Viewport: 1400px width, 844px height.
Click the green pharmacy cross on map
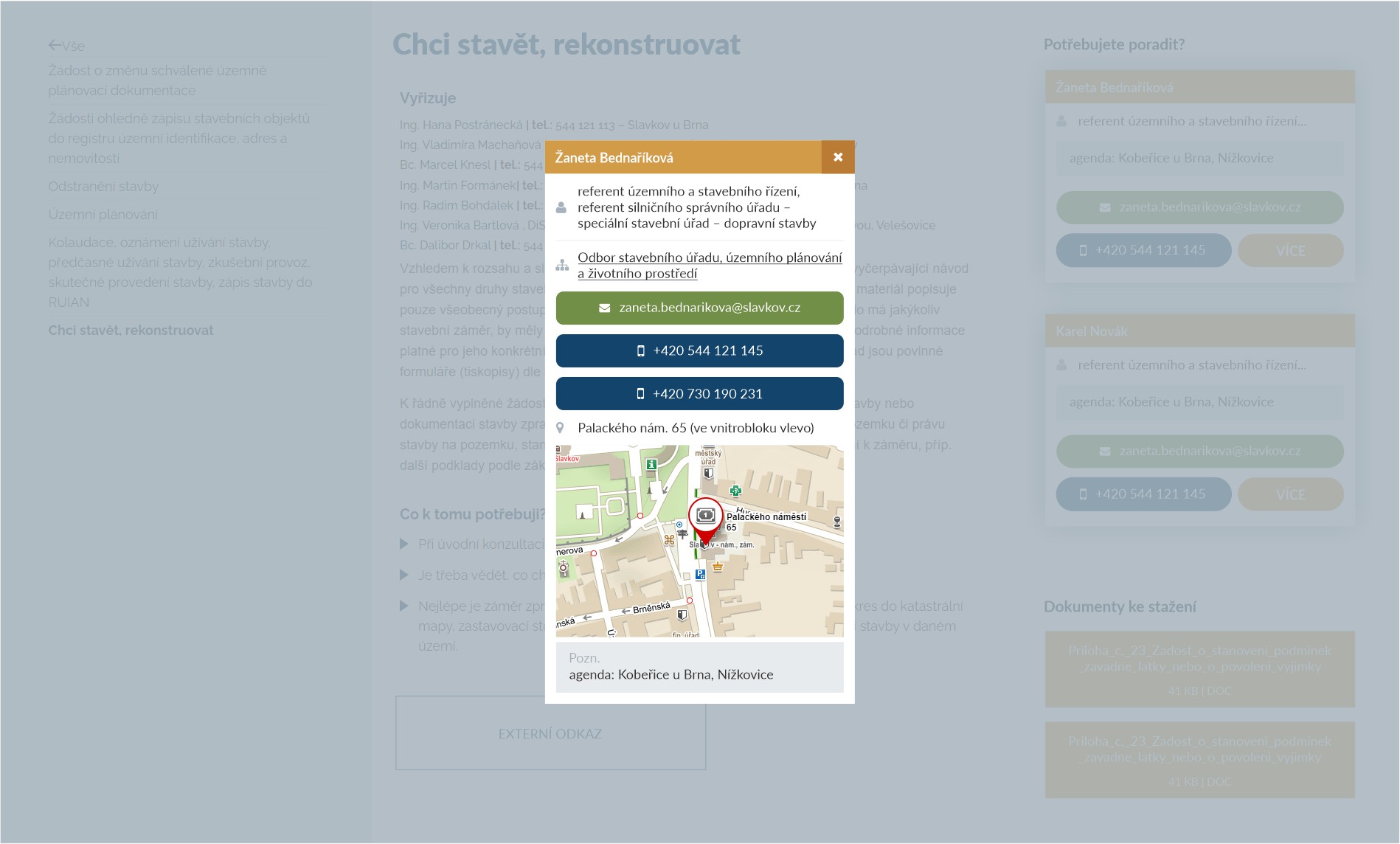[x=735, y=491]
